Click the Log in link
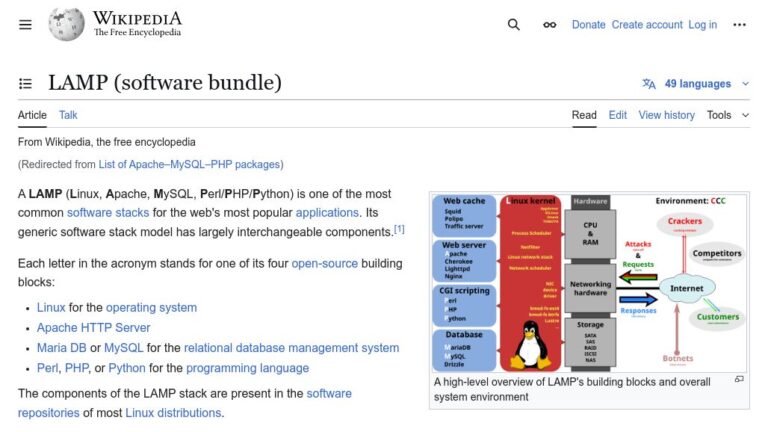Image resolution: width=768 pixels, height=432 pixels. [x=702, y=24]
